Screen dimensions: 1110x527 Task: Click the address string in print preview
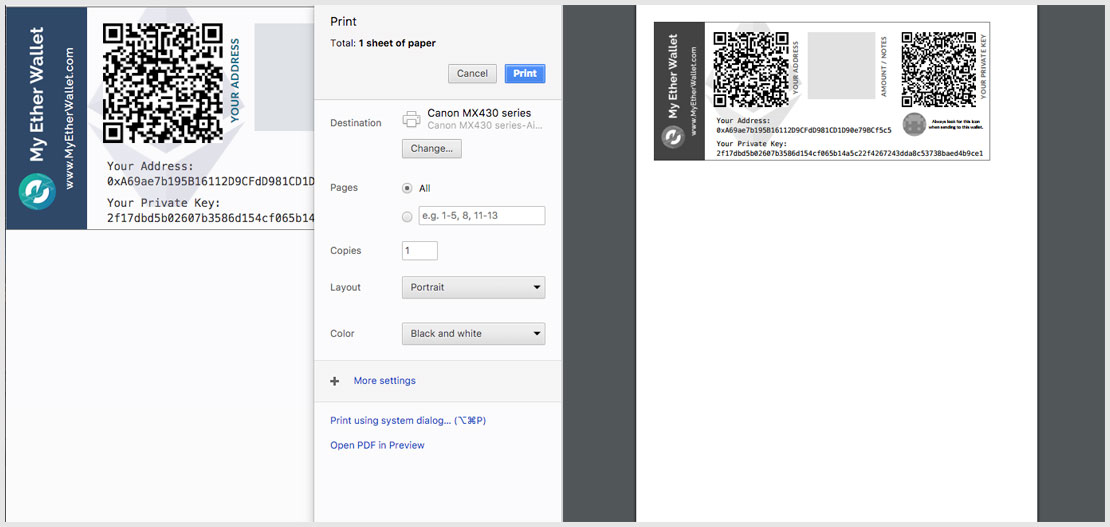[x=804, y=130]
